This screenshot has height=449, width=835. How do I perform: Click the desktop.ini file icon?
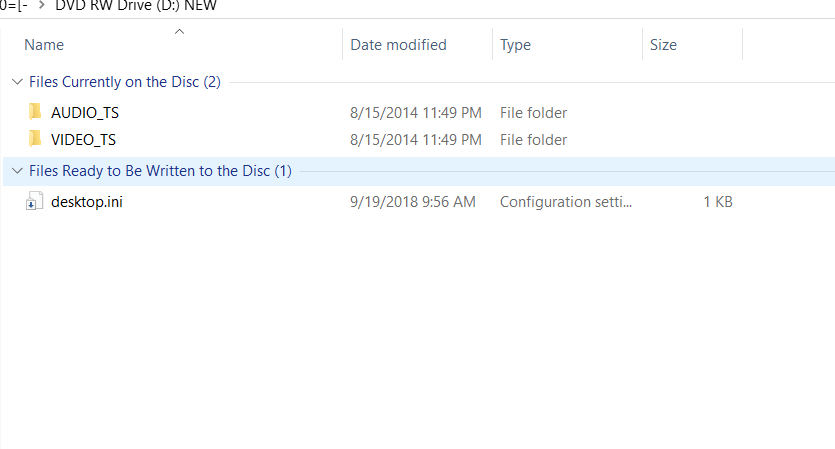tap(33, 202)
